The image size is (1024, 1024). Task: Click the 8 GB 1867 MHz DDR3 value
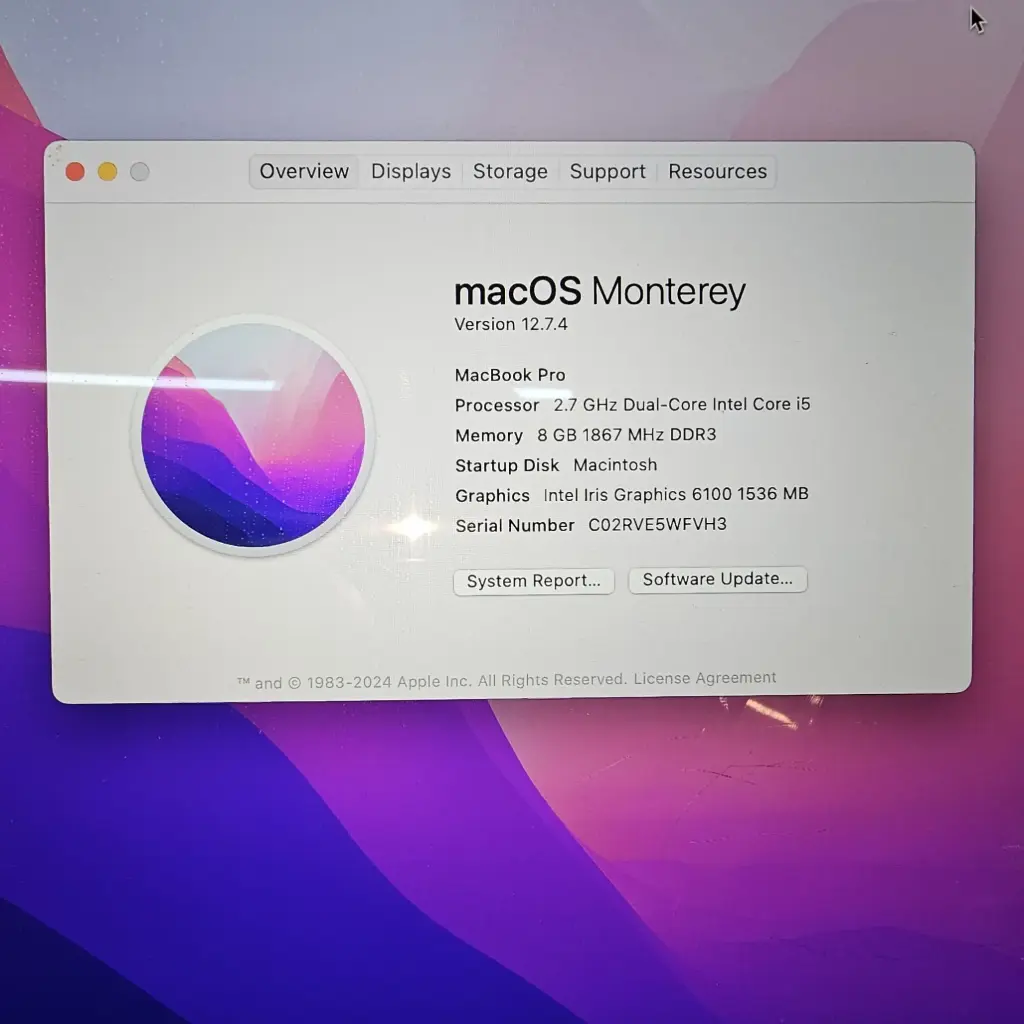point(626,435)
